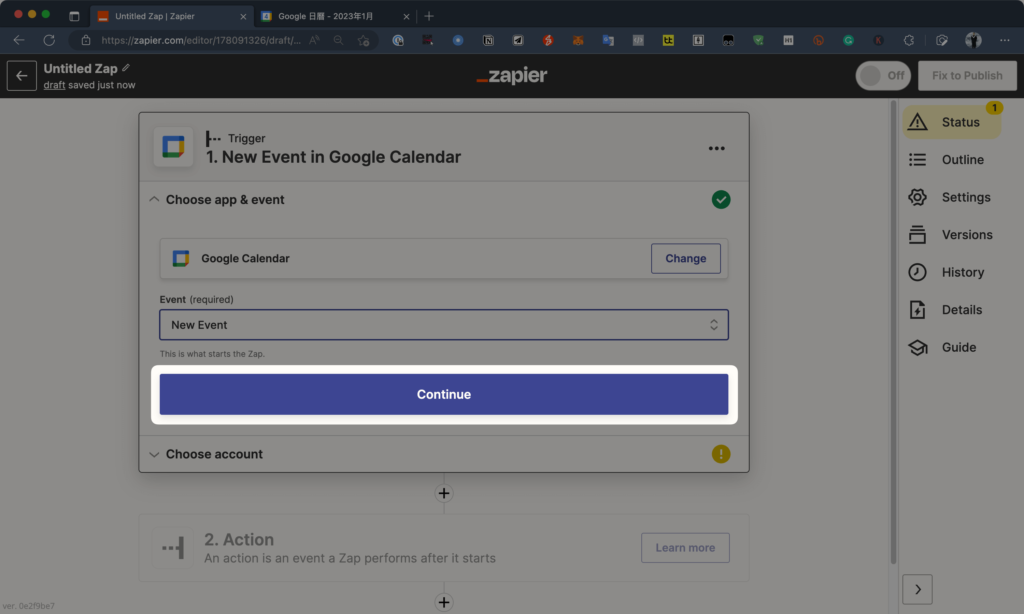Open the browser zoom magnifier icon

(338, 40)
